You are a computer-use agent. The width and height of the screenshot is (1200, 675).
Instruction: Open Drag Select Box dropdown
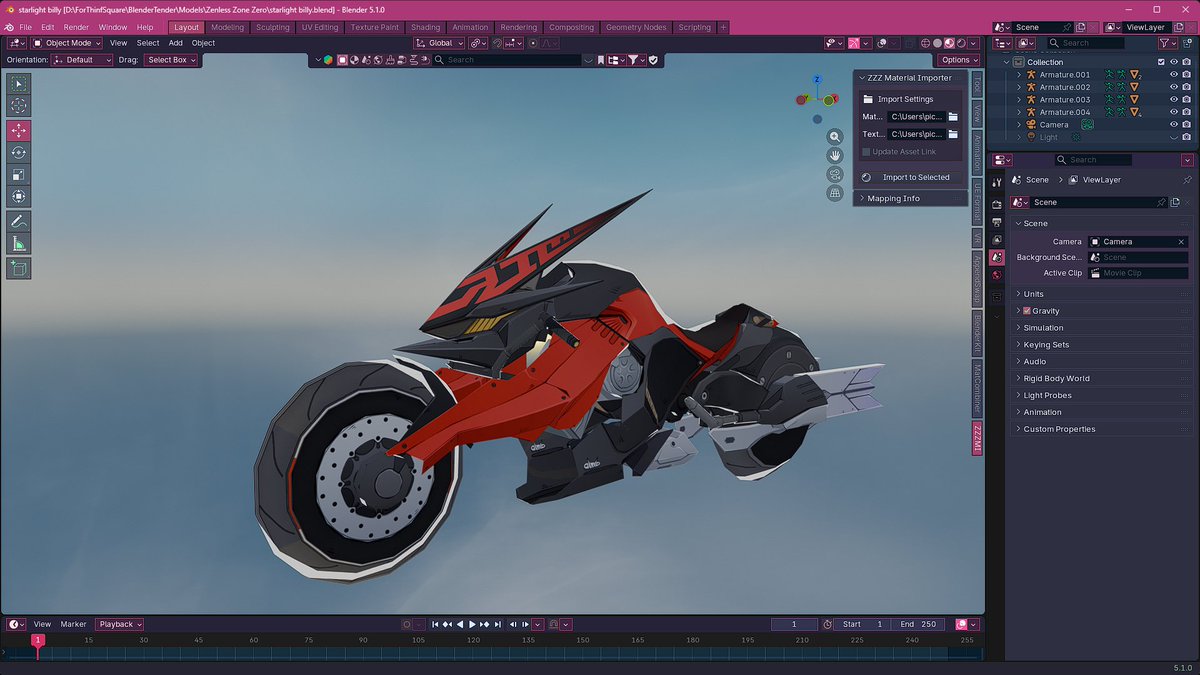[x=171, y=60]
